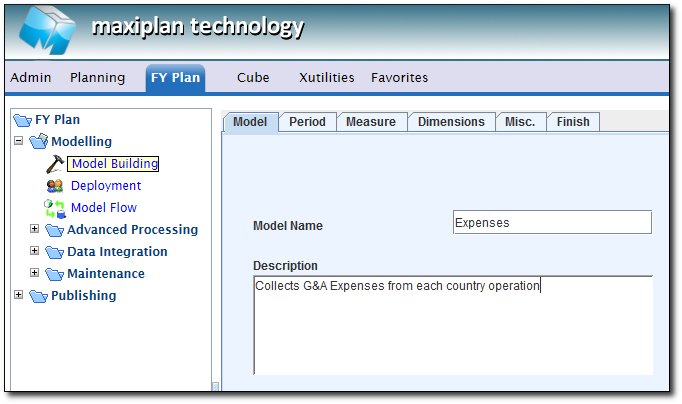This screenshot has width=682, height=404.
Task: Click the FY Plan root folder icon
Action: tap(22, 120)
